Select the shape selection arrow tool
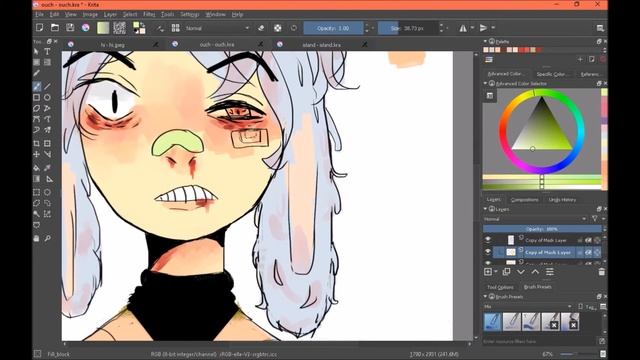Viewport: 640px width, 360px height. point(36,51)
